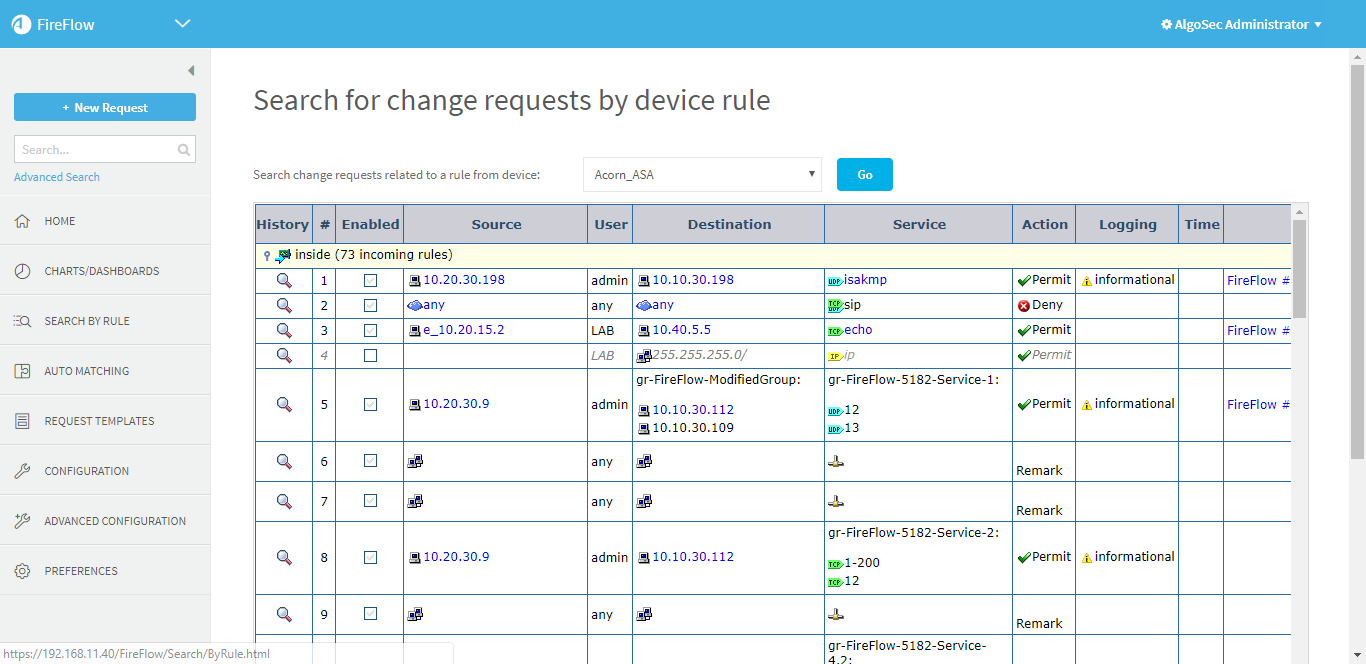The height and width of the screenshot is (664, 1366).
Task: Toggle the Enabled checkbox for rule 1
Action: coord(370,280)
